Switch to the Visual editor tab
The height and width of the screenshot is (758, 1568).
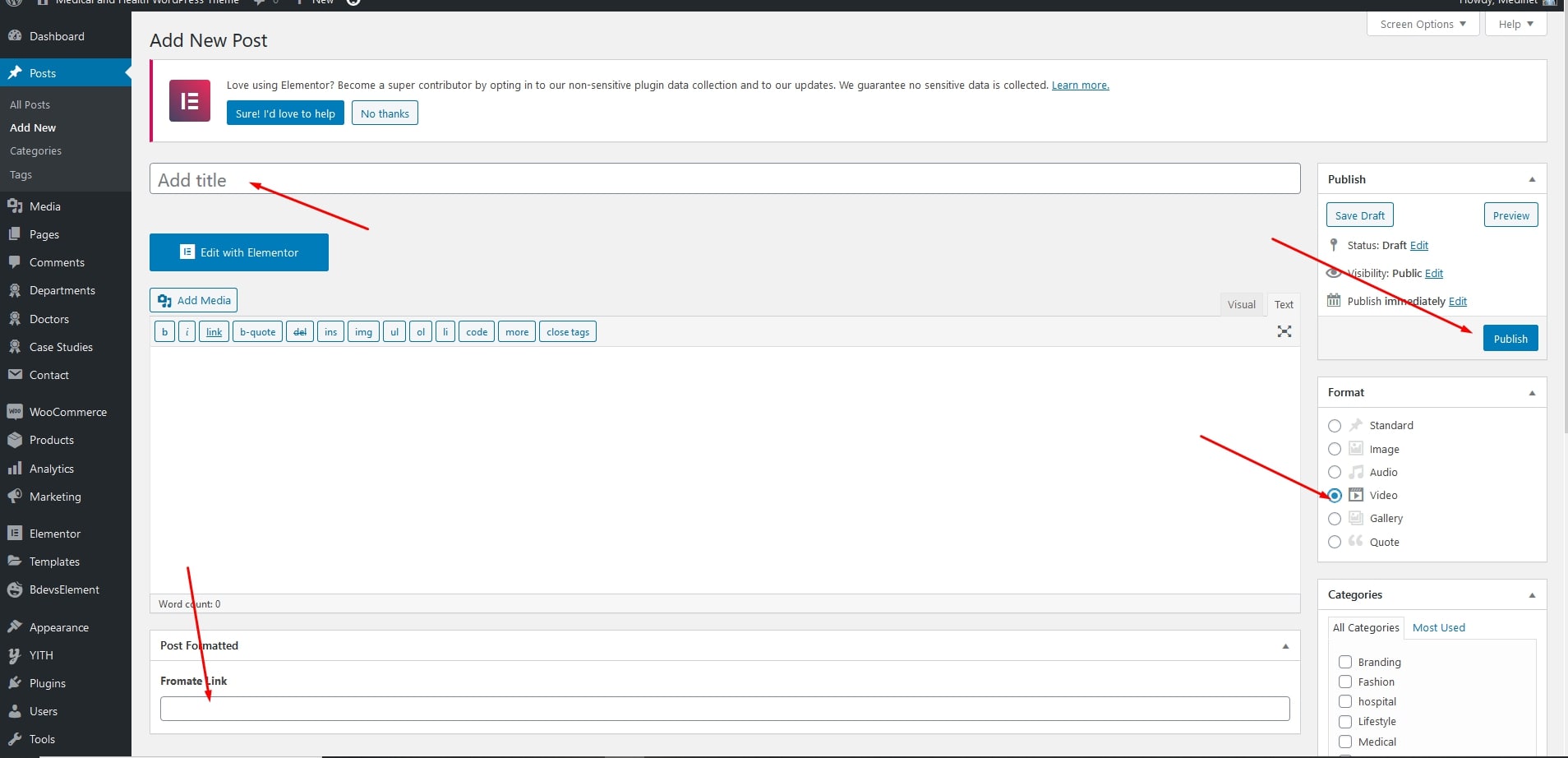1241,304
